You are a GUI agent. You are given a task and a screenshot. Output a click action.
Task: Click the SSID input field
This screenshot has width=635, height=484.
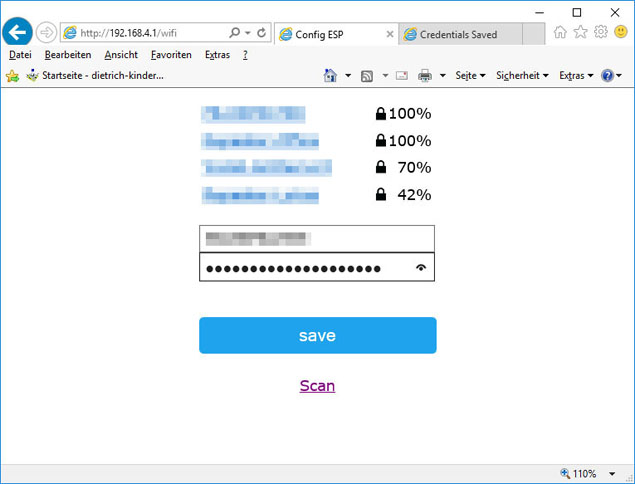(x=317, y=239)
